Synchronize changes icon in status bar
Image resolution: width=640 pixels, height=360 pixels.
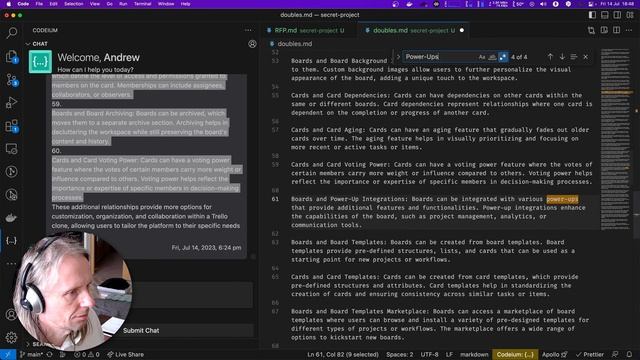(49, 354)
